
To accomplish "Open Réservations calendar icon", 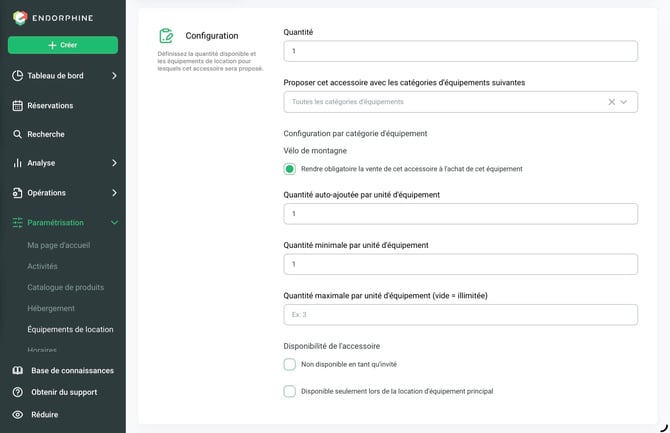I will [x=18, y=106].
